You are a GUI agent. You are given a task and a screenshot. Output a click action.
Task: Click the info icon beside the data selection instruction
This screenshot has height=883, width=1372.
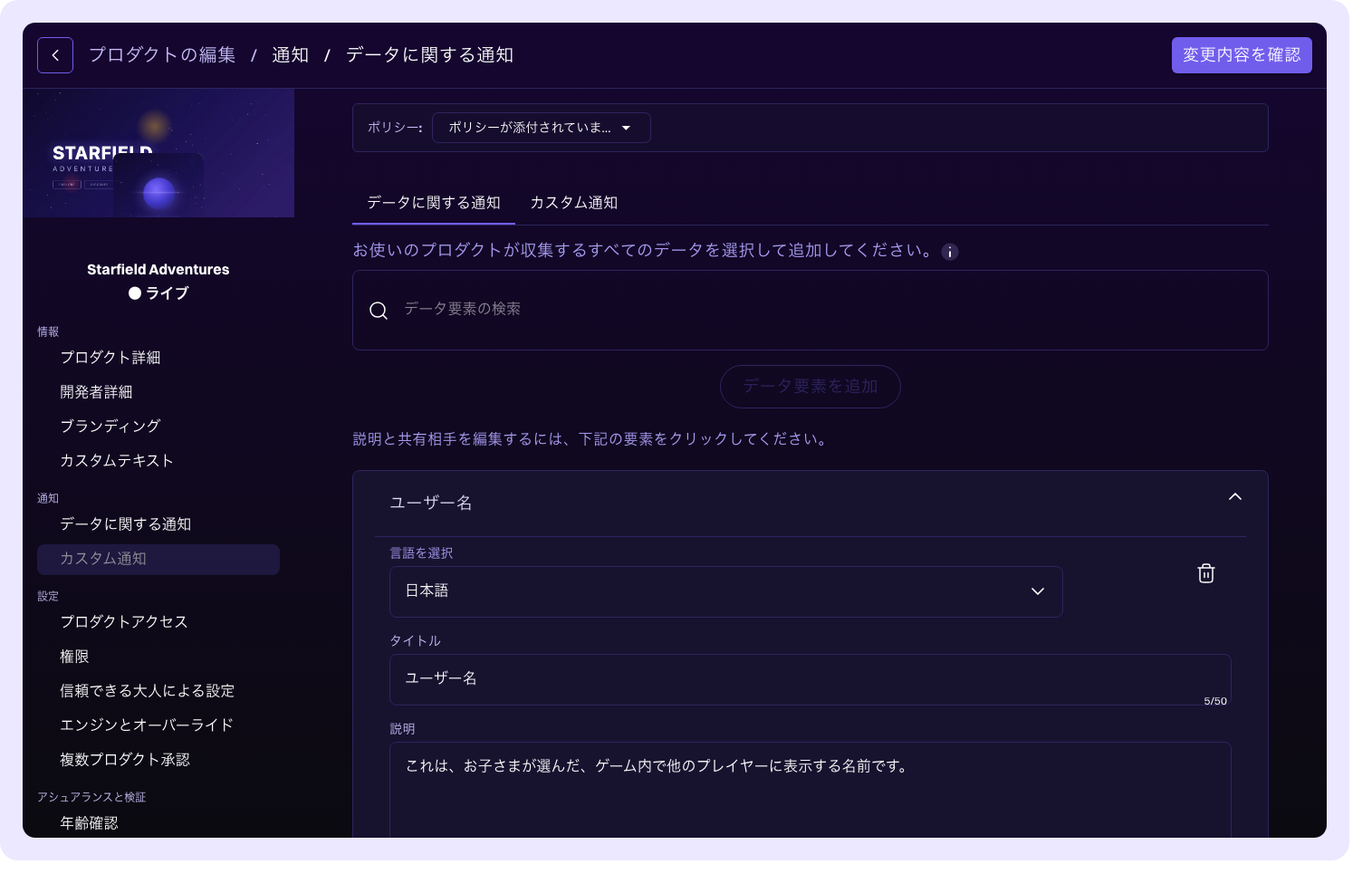(x=950, y=252)
